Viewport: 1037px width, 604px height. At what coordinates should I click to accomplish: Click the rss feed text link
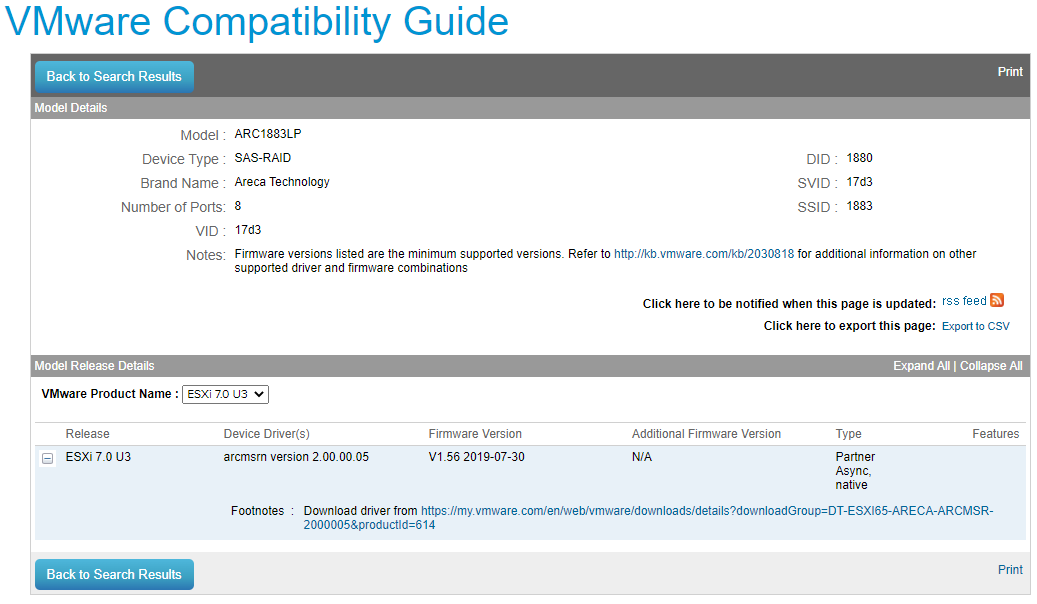(x=964, y=301)
